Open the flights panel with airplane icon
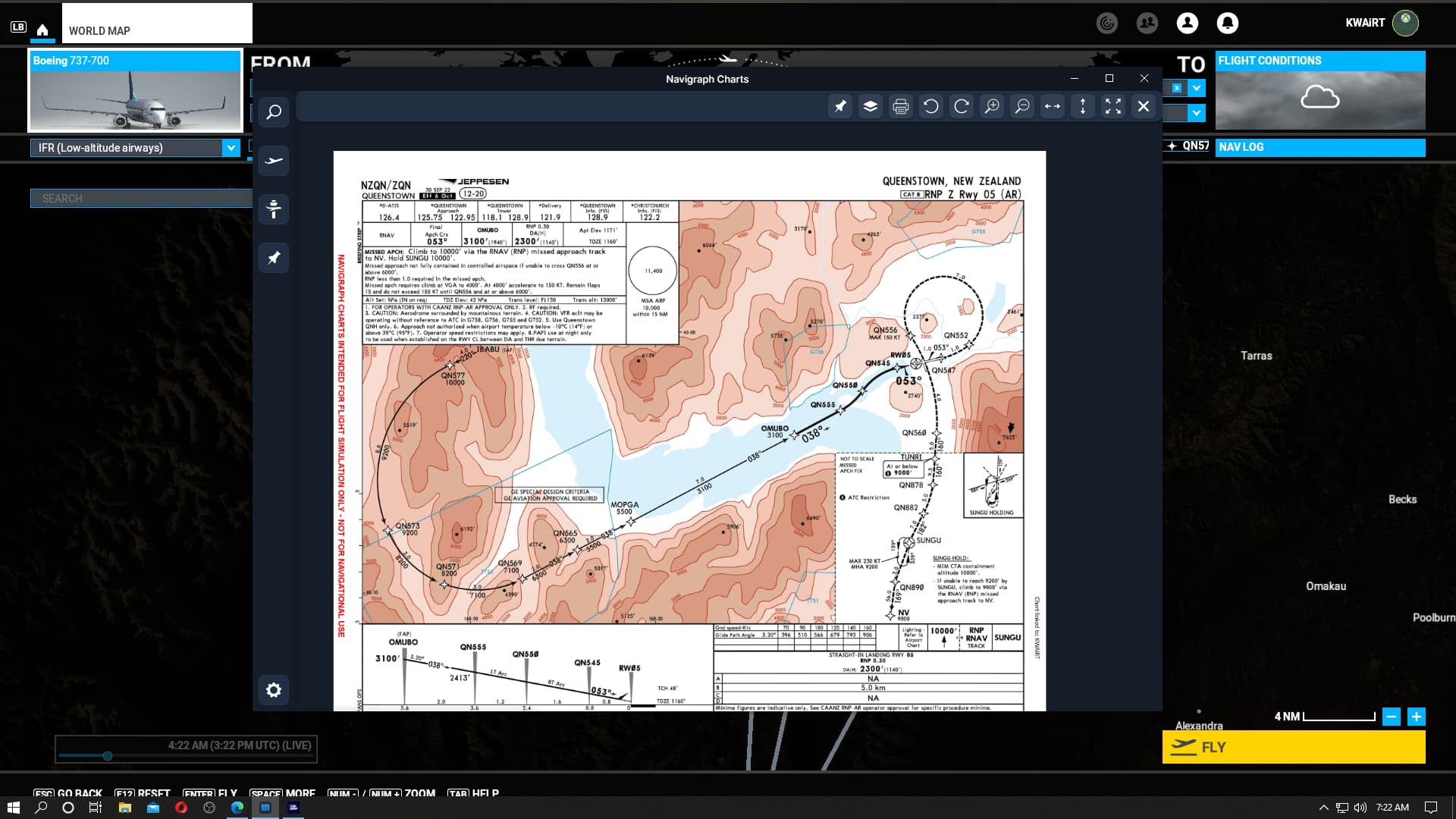 click(x=274, y=161)
